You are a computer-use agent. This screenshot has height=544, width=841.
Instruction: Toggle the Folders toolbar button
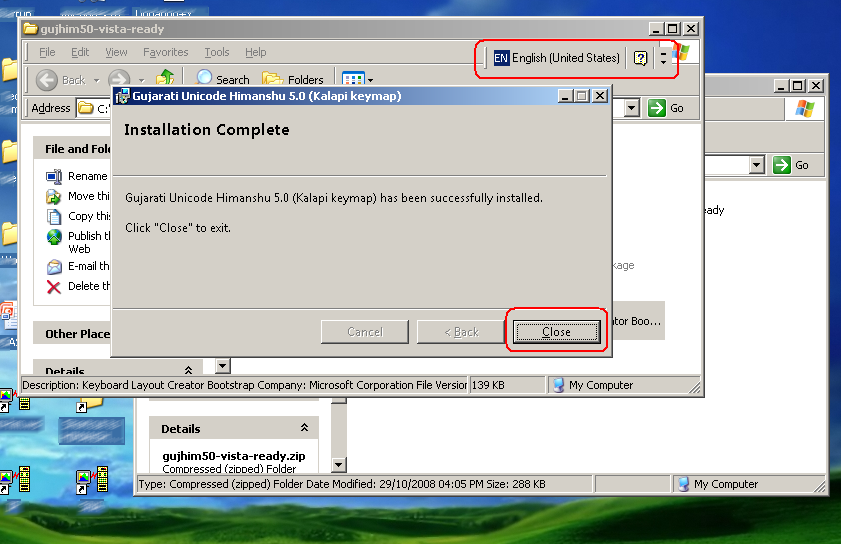point(293,79)
